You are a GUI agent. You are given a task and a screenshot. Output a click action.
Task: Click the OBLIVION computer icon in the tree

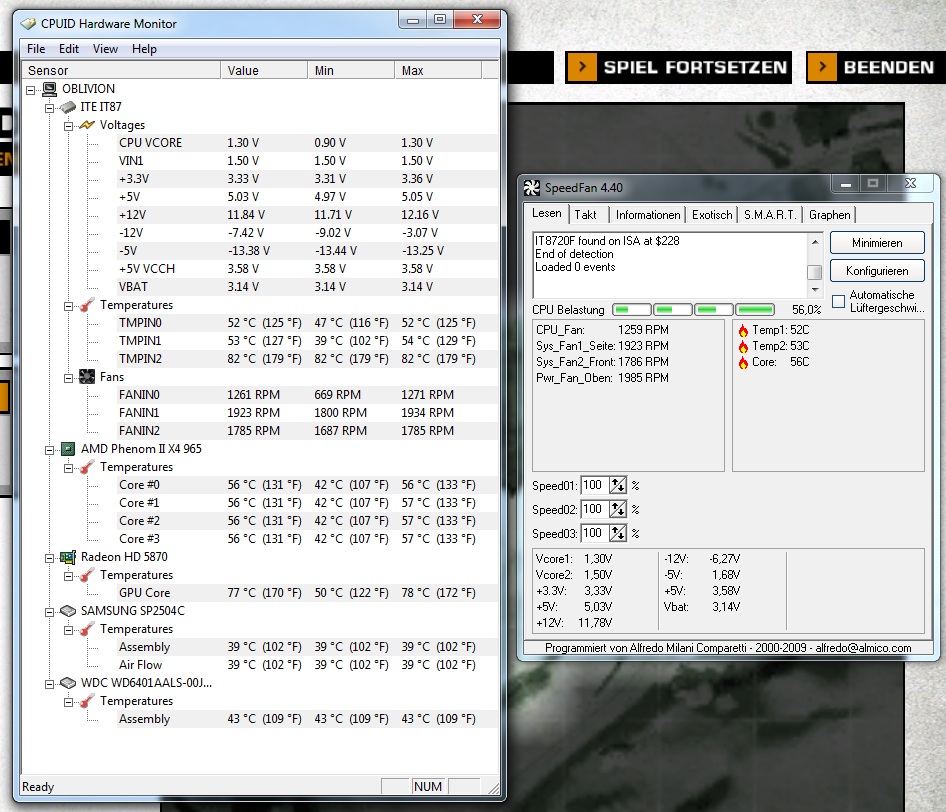click(x=49, y=89)
